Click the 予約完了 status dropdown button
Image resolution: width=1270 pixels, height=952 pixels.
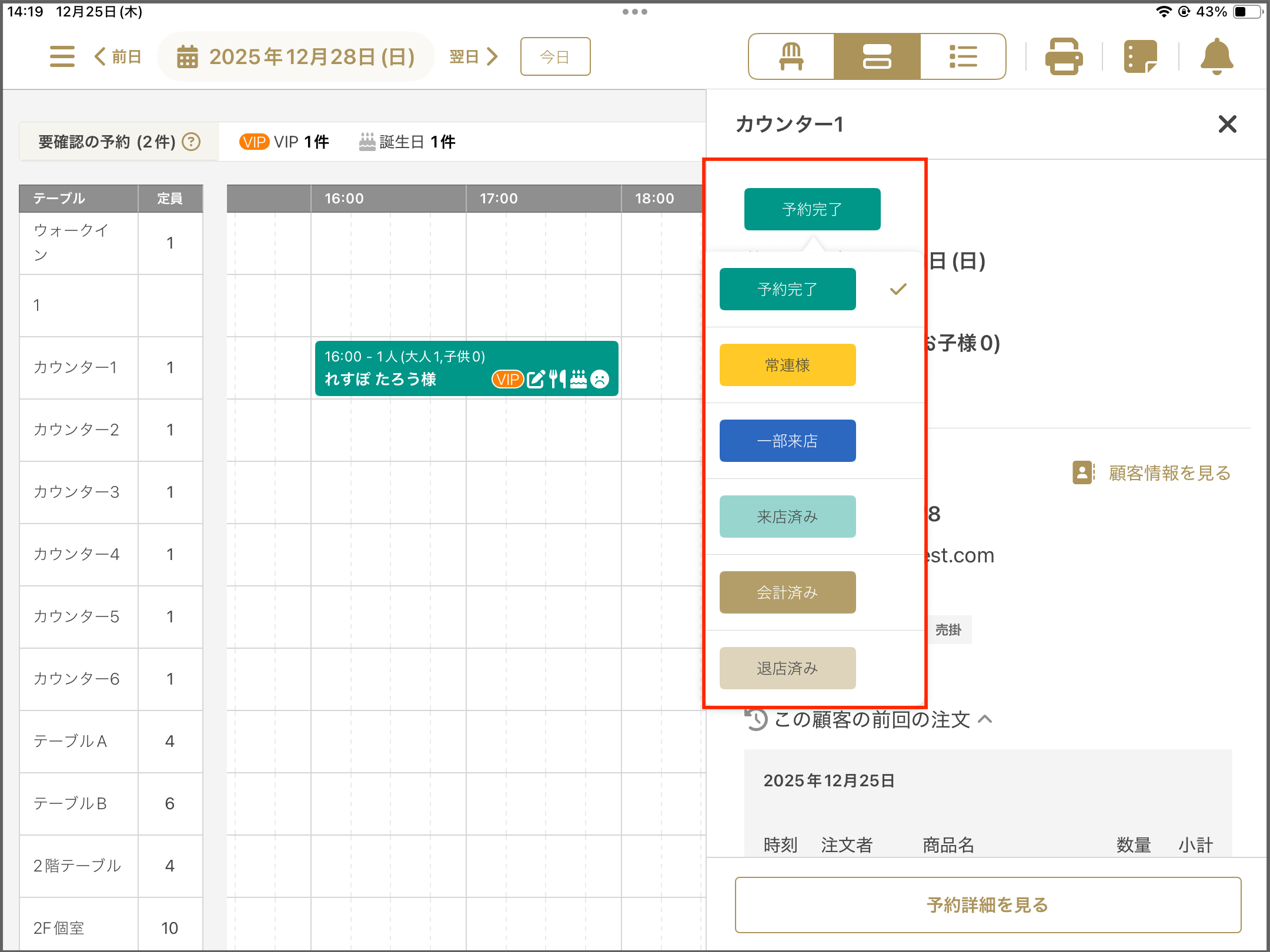click(812, 209)
